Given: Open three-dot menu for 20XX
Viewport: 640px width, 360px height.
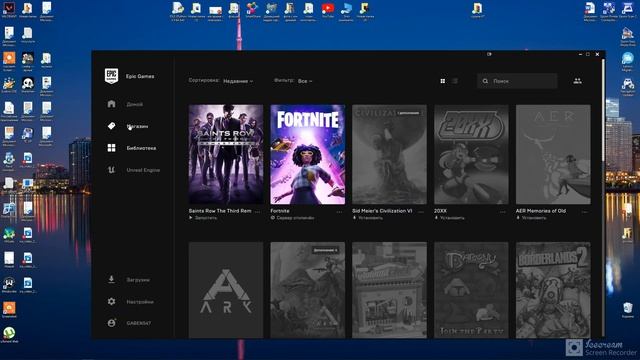Looking at the screenshot, I should pyautogui.click(x=502, y=212).
